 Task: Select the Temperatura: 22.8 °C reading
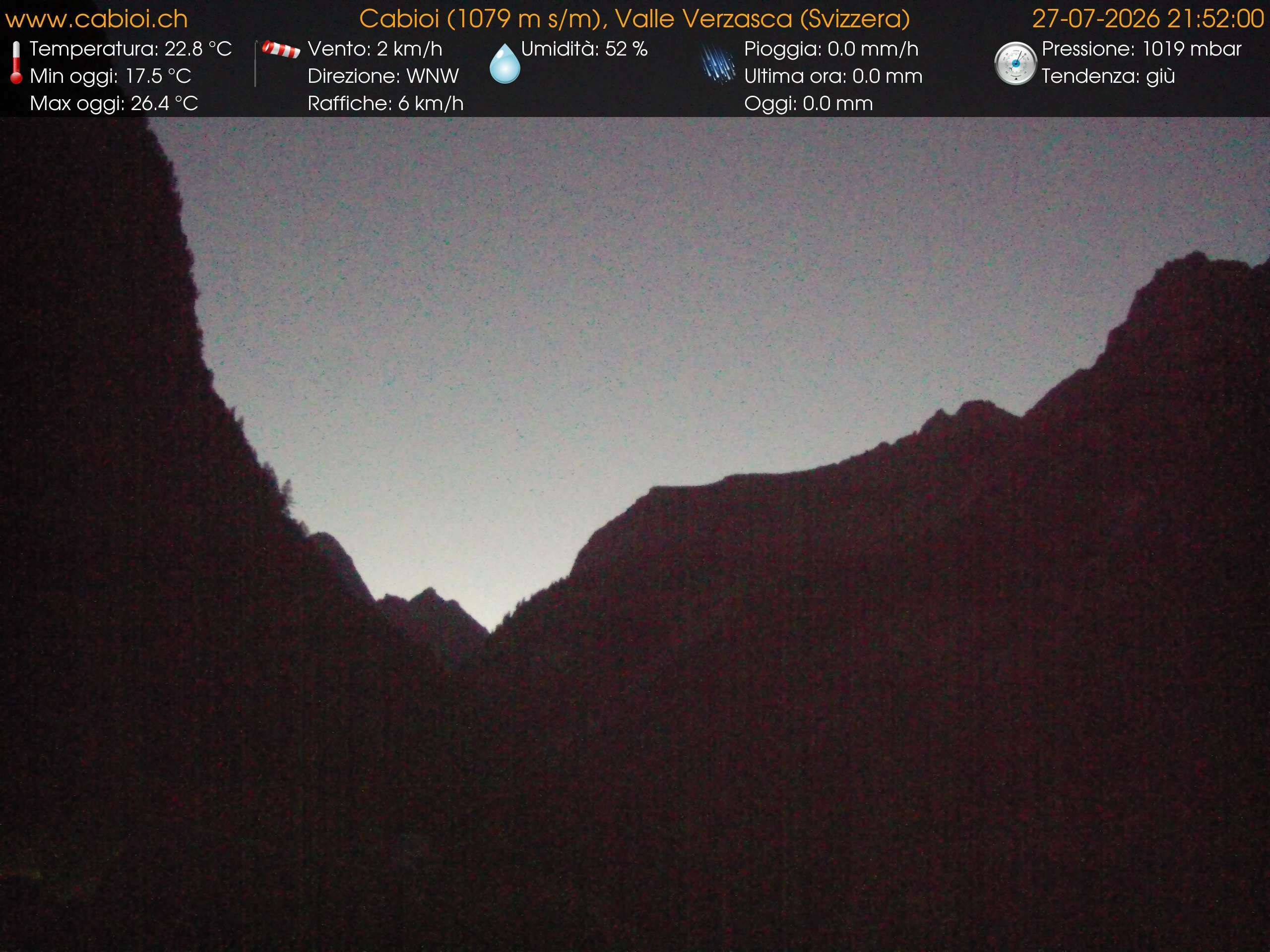pyautogui.click(x=131, y=50)
